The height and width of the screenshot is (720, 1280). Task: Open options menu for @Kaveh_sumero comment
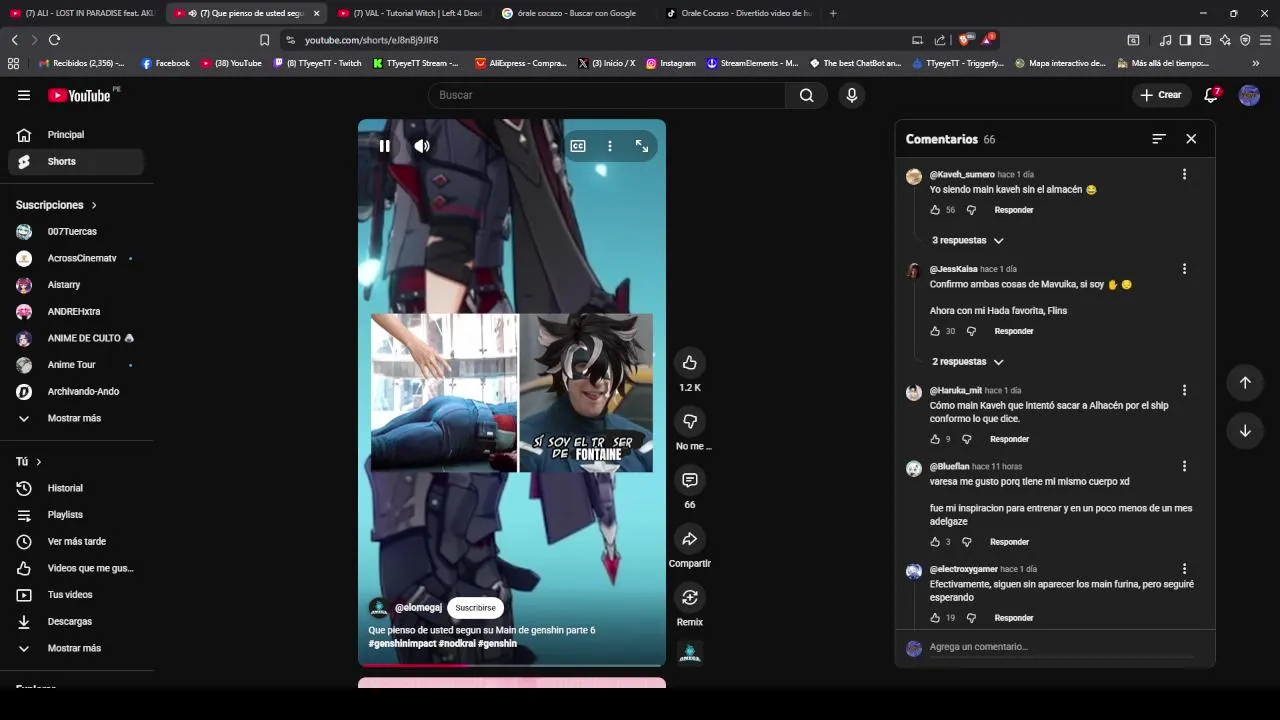coord(1184,174)
